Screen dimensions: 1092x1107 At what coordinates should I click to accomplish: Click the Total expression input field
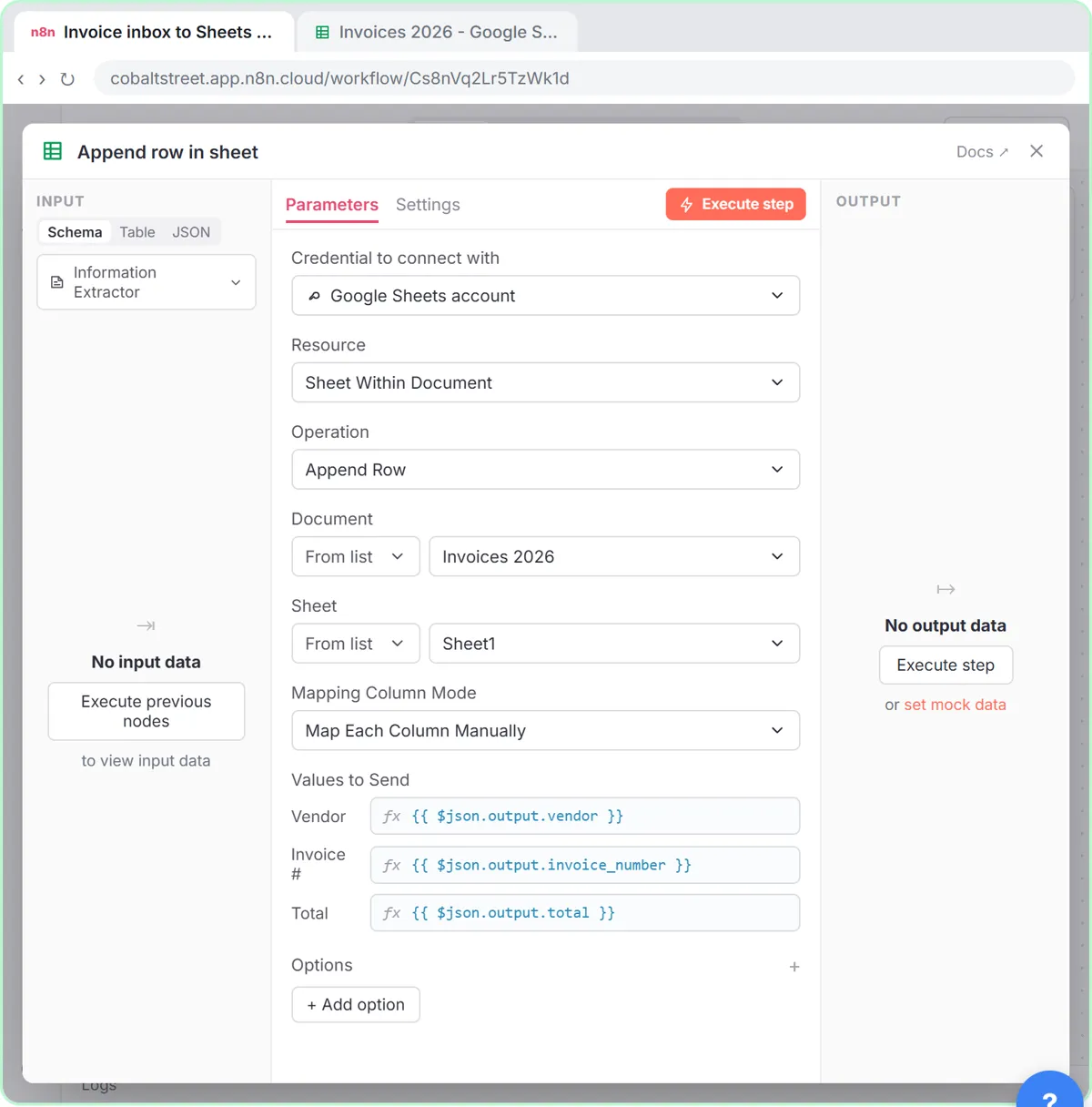pos(585,913)
